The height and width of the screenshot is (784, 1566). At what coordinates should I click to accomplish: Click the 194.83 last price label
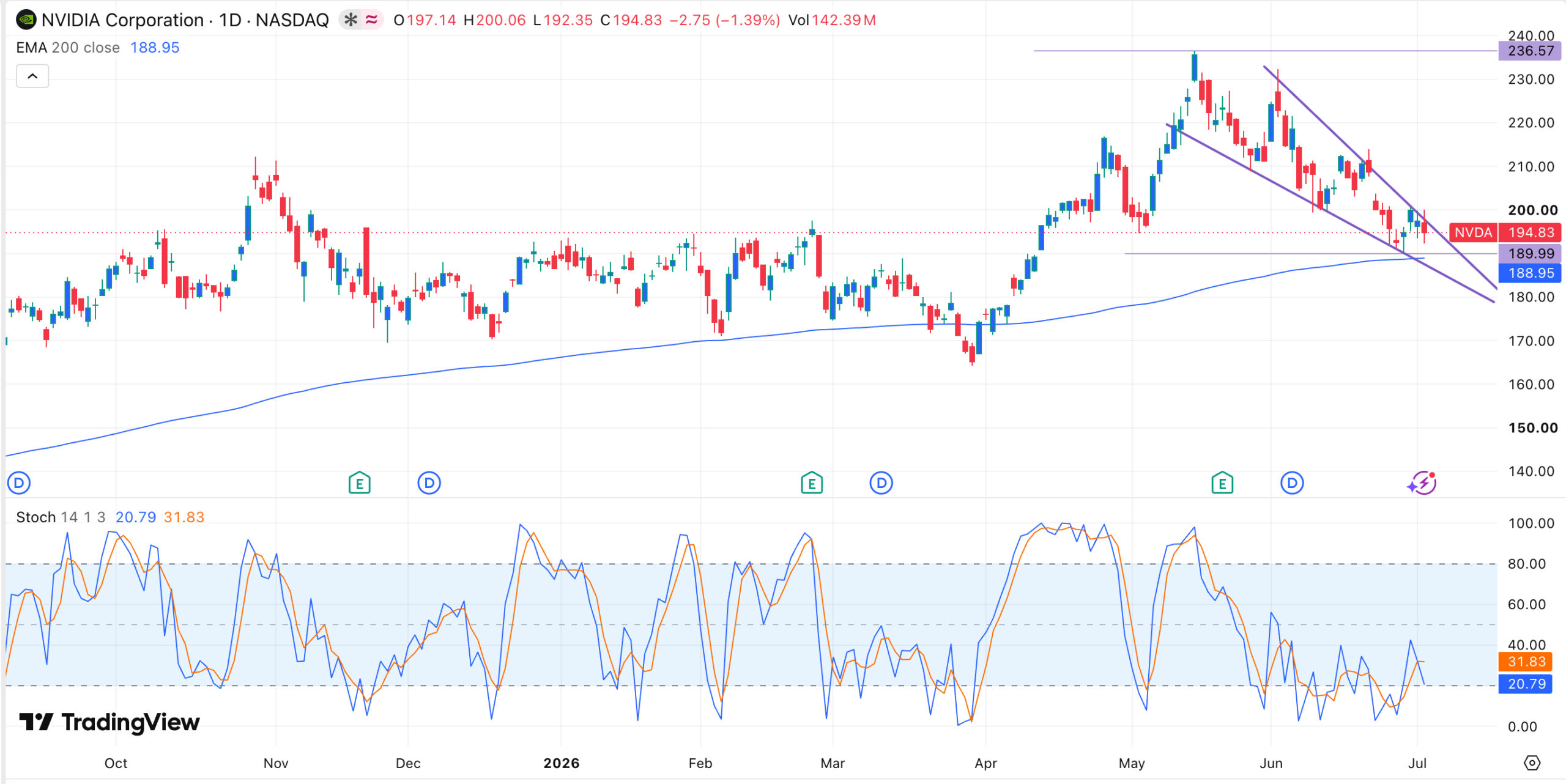(x=1531, y=232)
